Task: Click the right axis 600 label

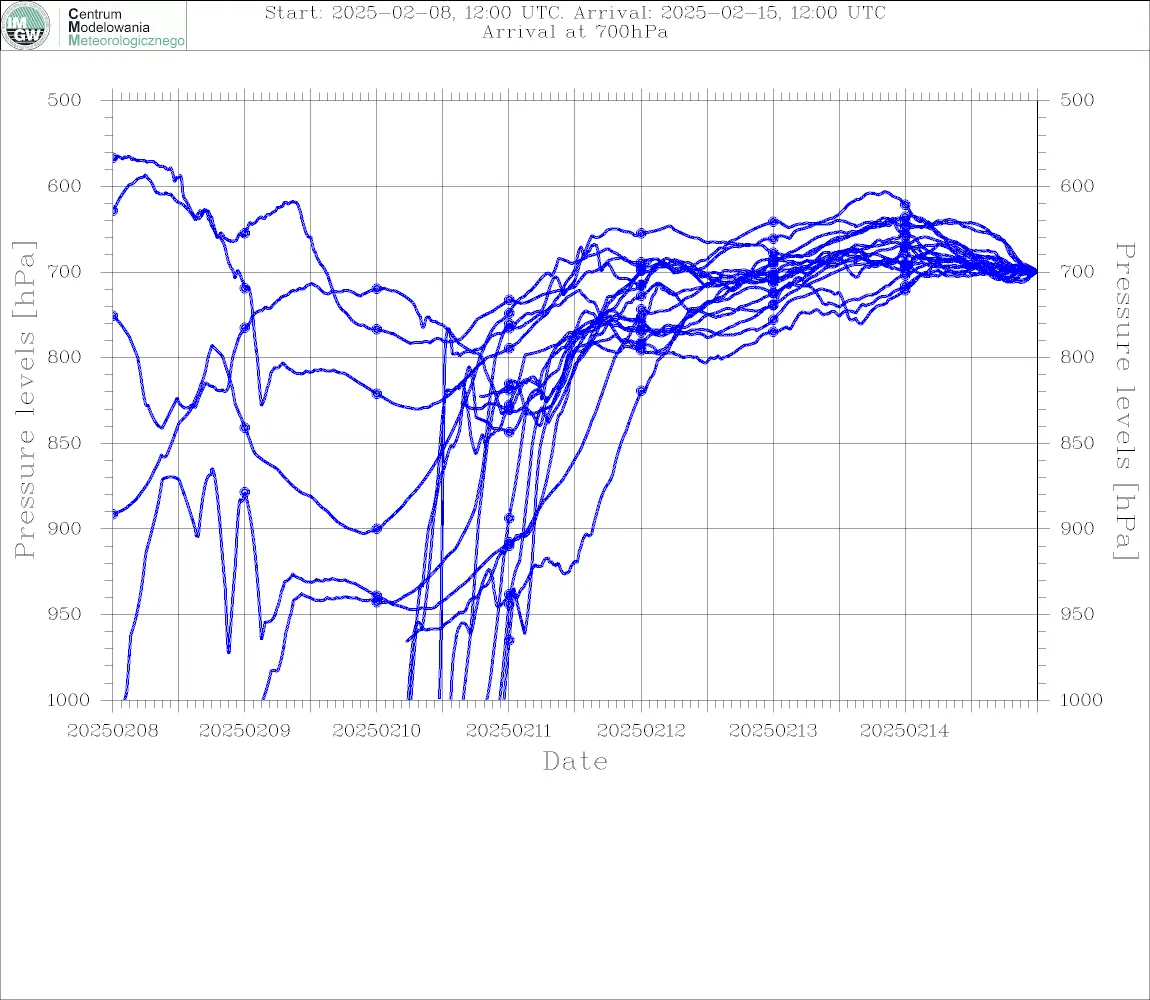Action: click(x=1077, y=186)
